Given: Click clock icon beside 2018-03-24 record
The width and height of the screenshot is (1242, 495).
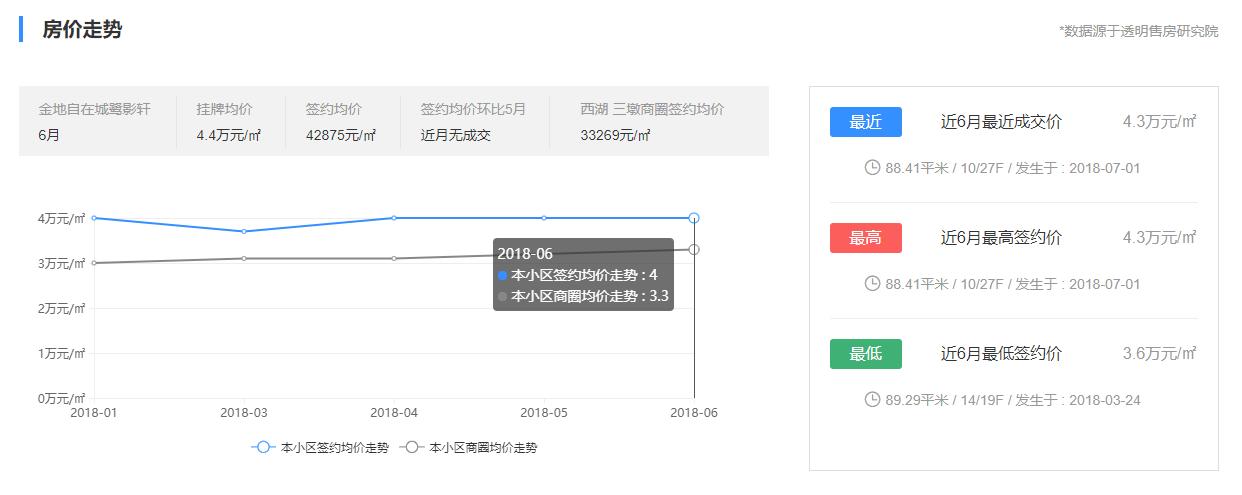Looking at the screenshot, I should click(x=872, y=399).
